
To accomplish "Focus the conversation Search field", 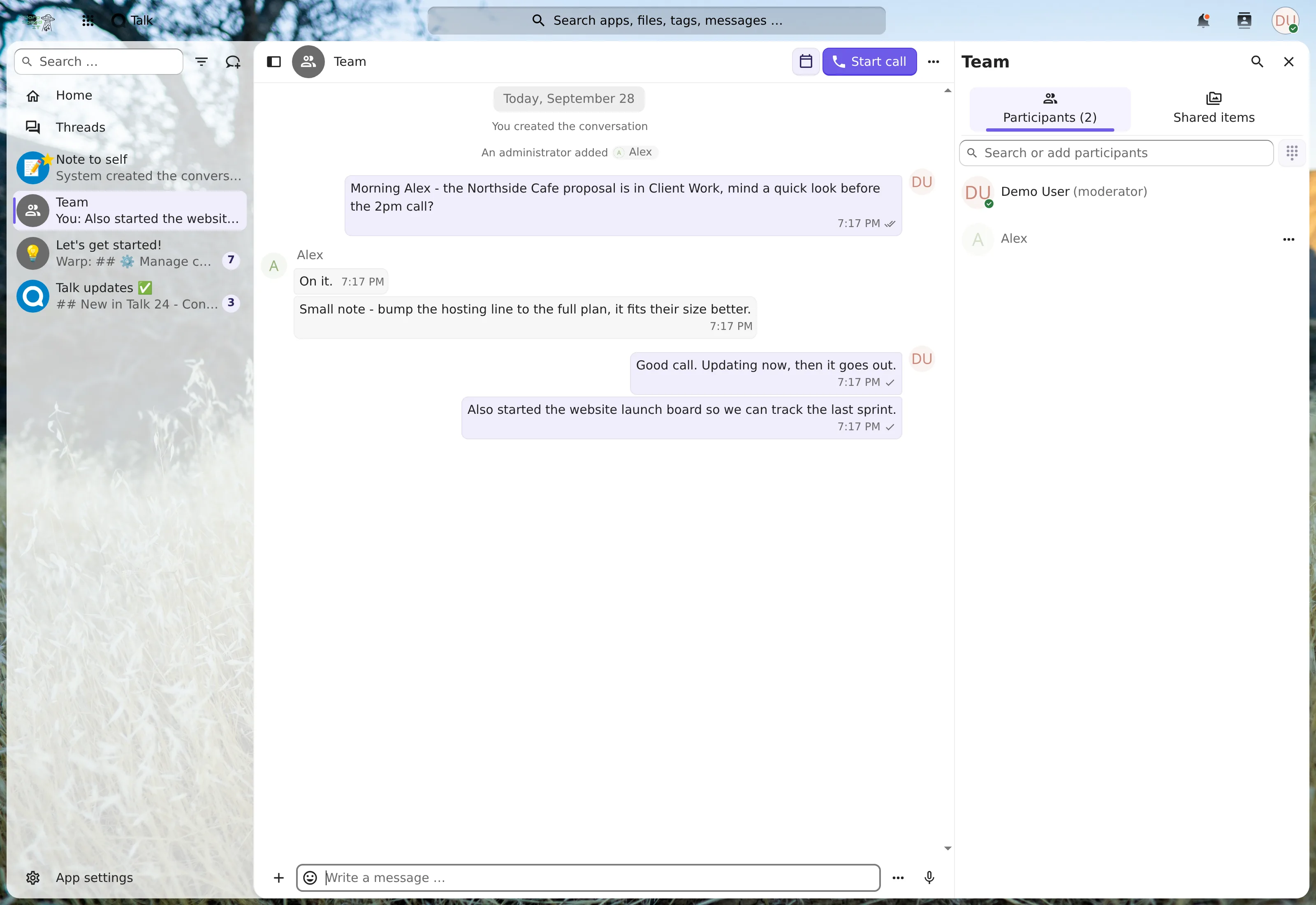I will point(99,62).
